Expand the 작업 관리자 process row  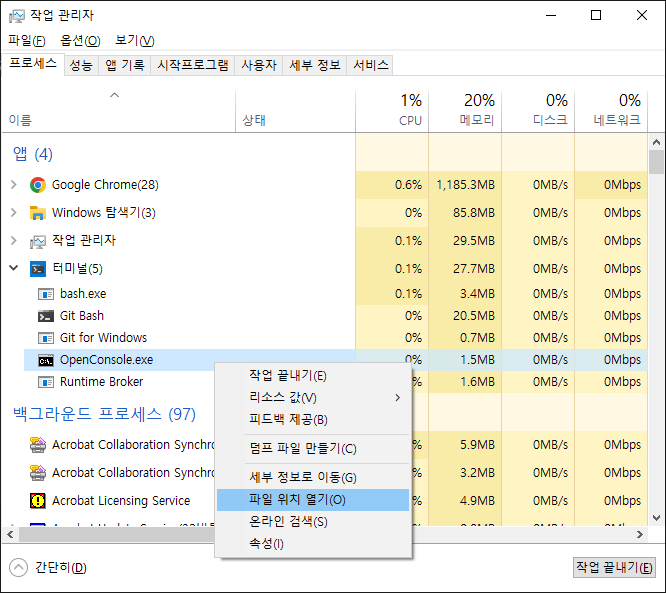pyautogui.click(x=14, y=241)
